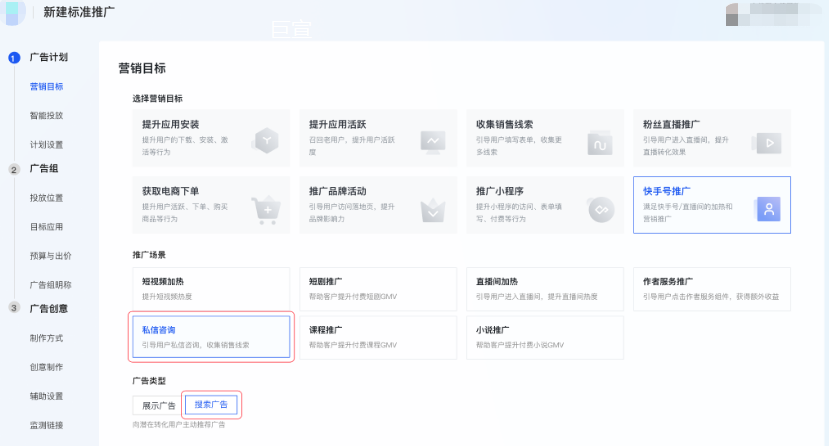This screenshot has width=829, height=446.
Task: Select 快手号推广 marketing goal
Action: click(712, 205)
